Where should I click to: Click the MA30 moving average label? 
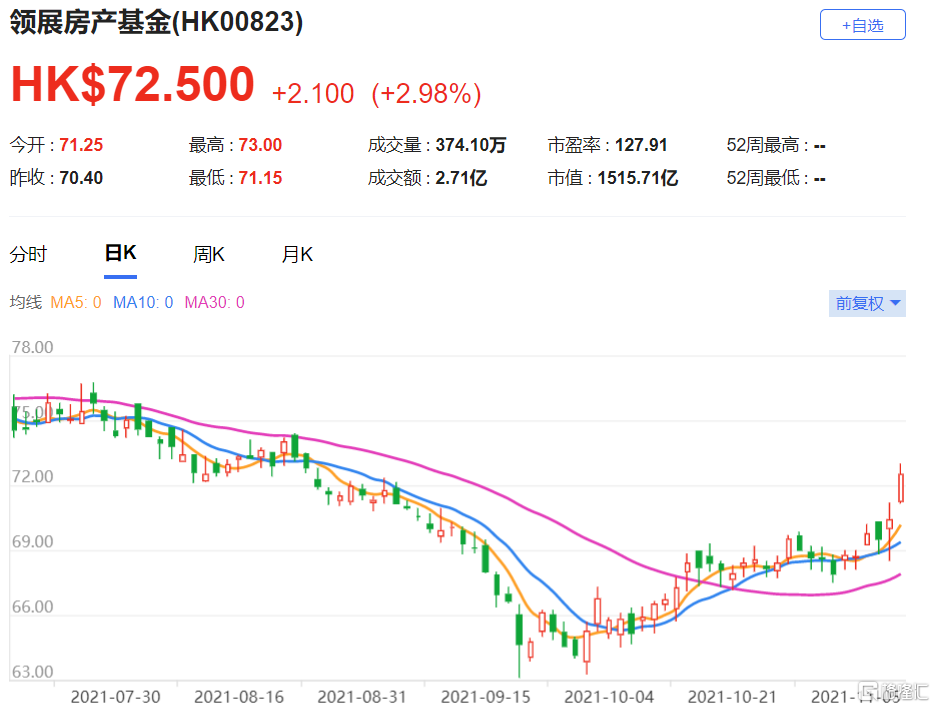point(215,302)
